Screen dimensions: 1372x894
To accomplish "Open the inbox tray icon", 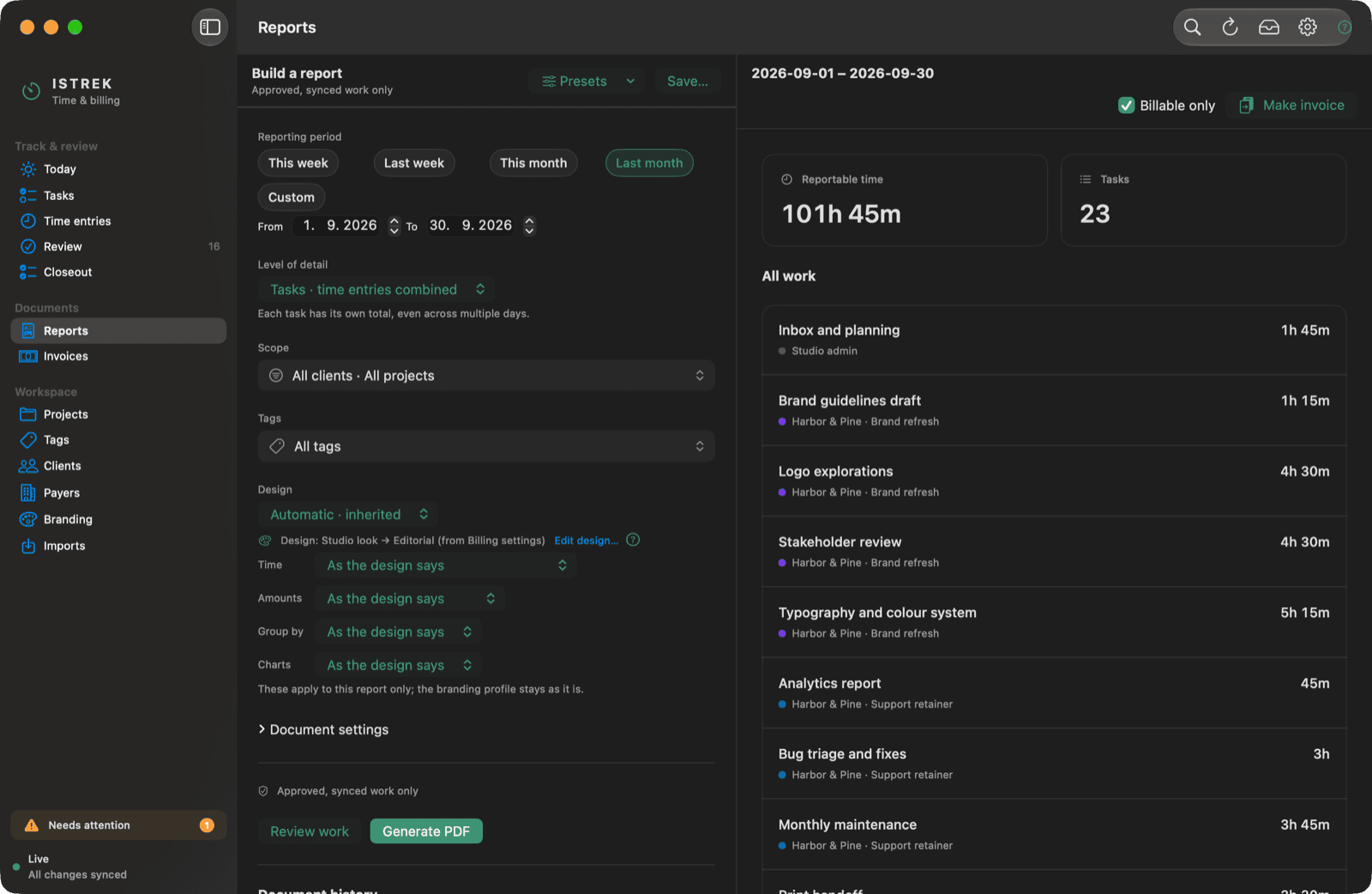I will click(1269, 27).
